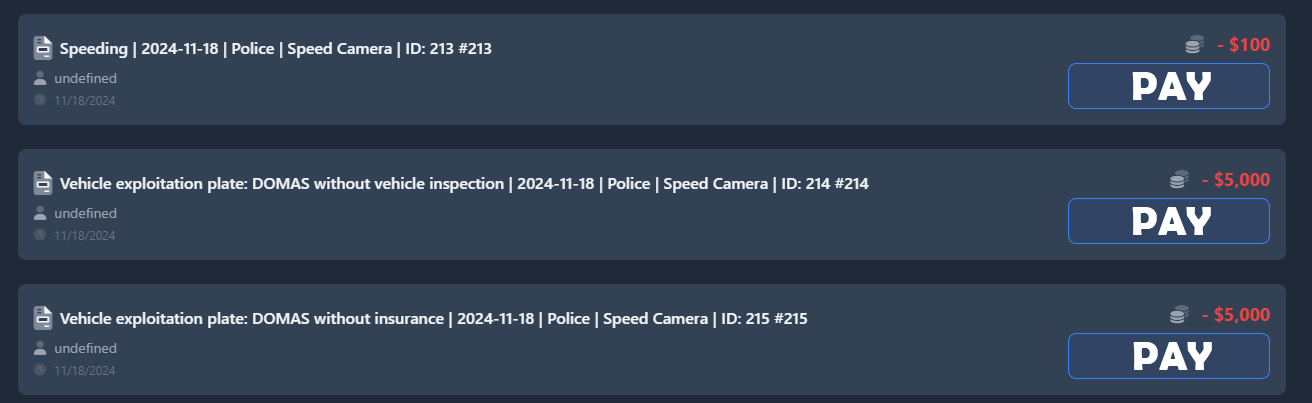Click the -$5,000 amount on invoice #215
This screenshot has height=403, width=1312.
coord(1236,315)
